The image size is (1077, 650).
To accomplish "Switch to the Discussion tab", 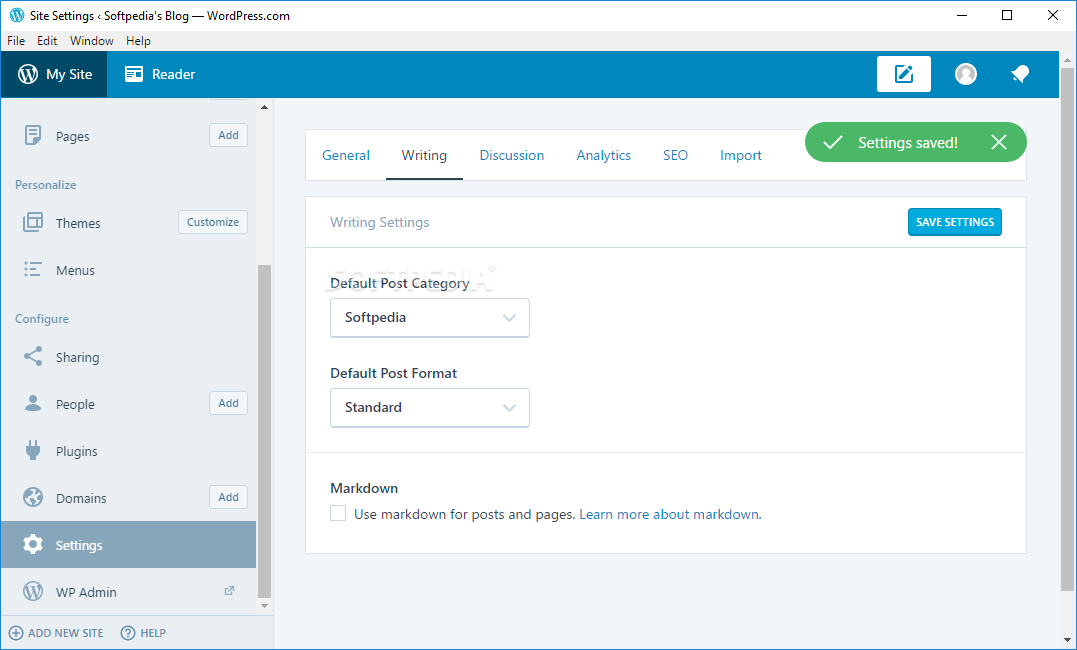I will click(x=512, y=155).
